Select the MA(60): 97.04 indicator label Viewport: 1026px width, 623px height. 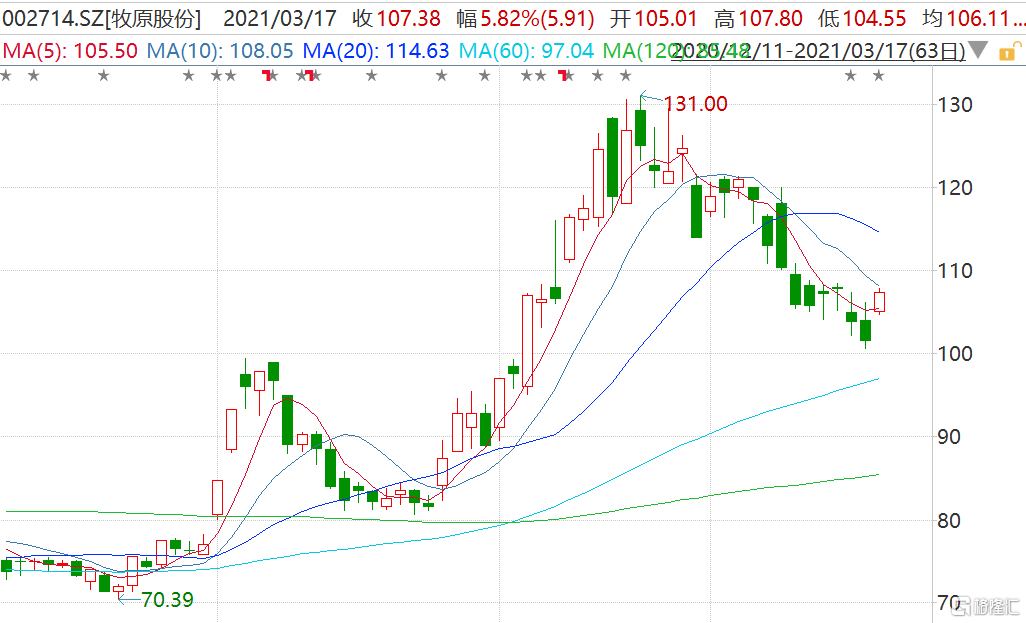point(526,51)
